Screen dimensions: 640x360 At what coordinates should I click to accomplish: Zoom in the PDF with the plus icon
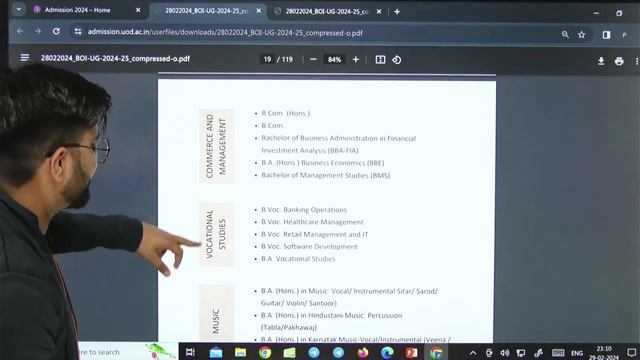[x=356, y=60]
